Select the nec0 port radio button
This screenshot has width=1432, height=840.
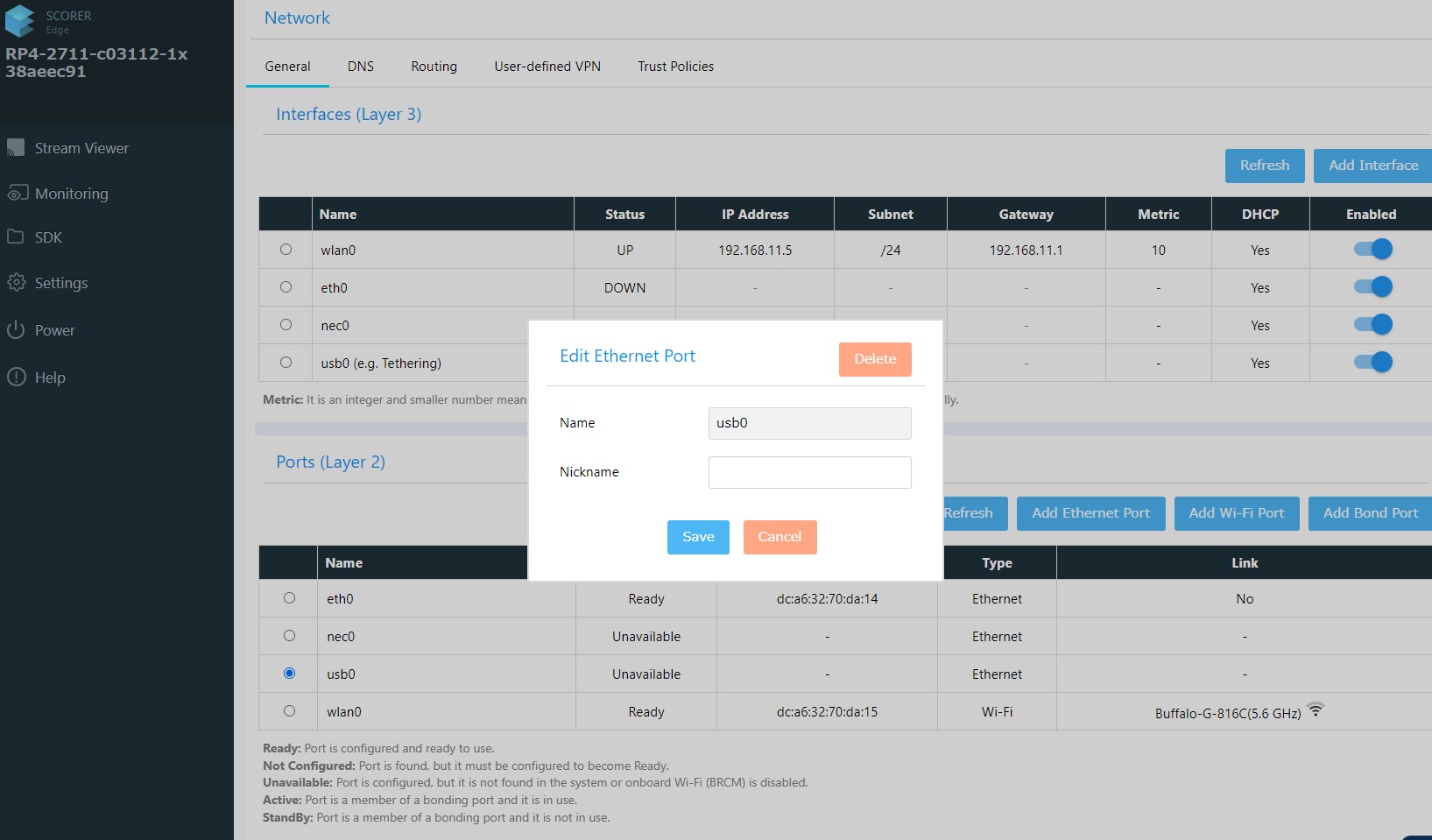coord(289,636)
